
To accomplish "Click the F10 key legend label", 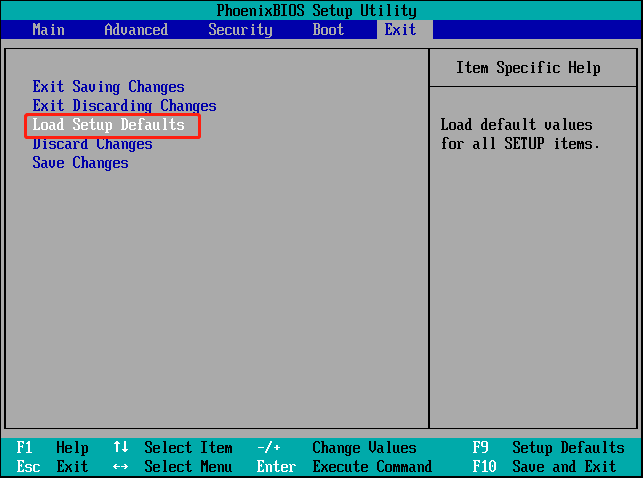I will (x=484, y=467).
